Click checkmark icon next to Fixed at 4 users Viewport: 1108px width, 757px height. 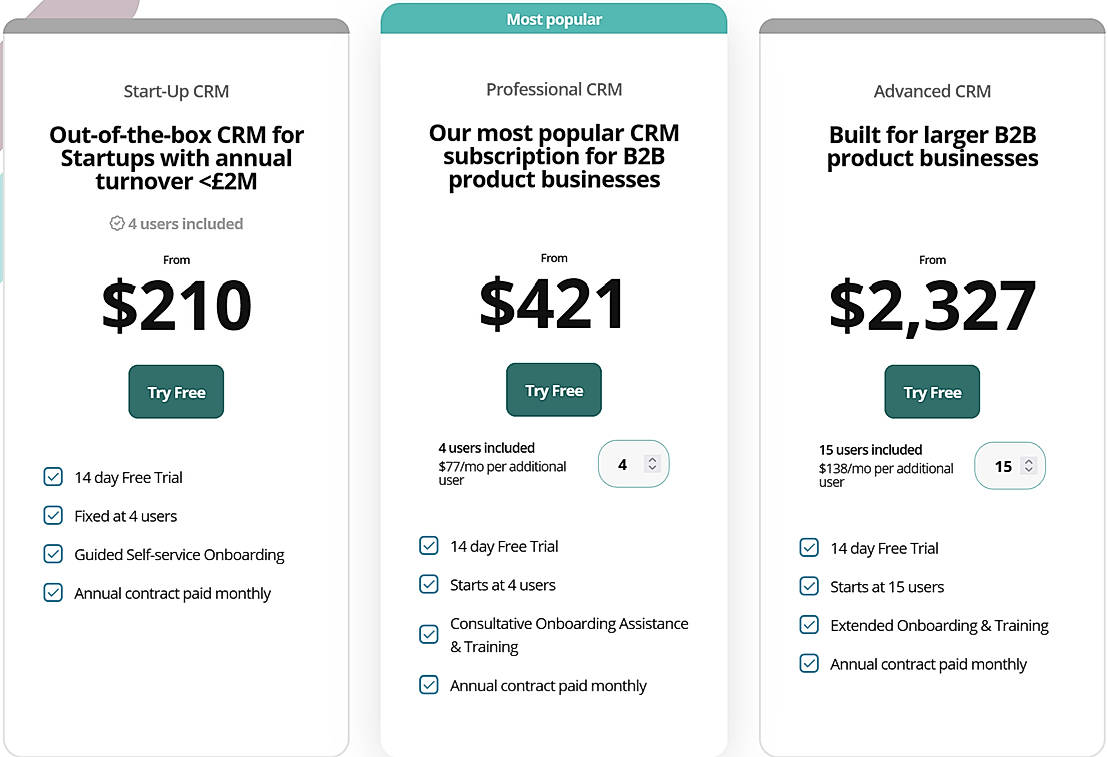point(53,516)
